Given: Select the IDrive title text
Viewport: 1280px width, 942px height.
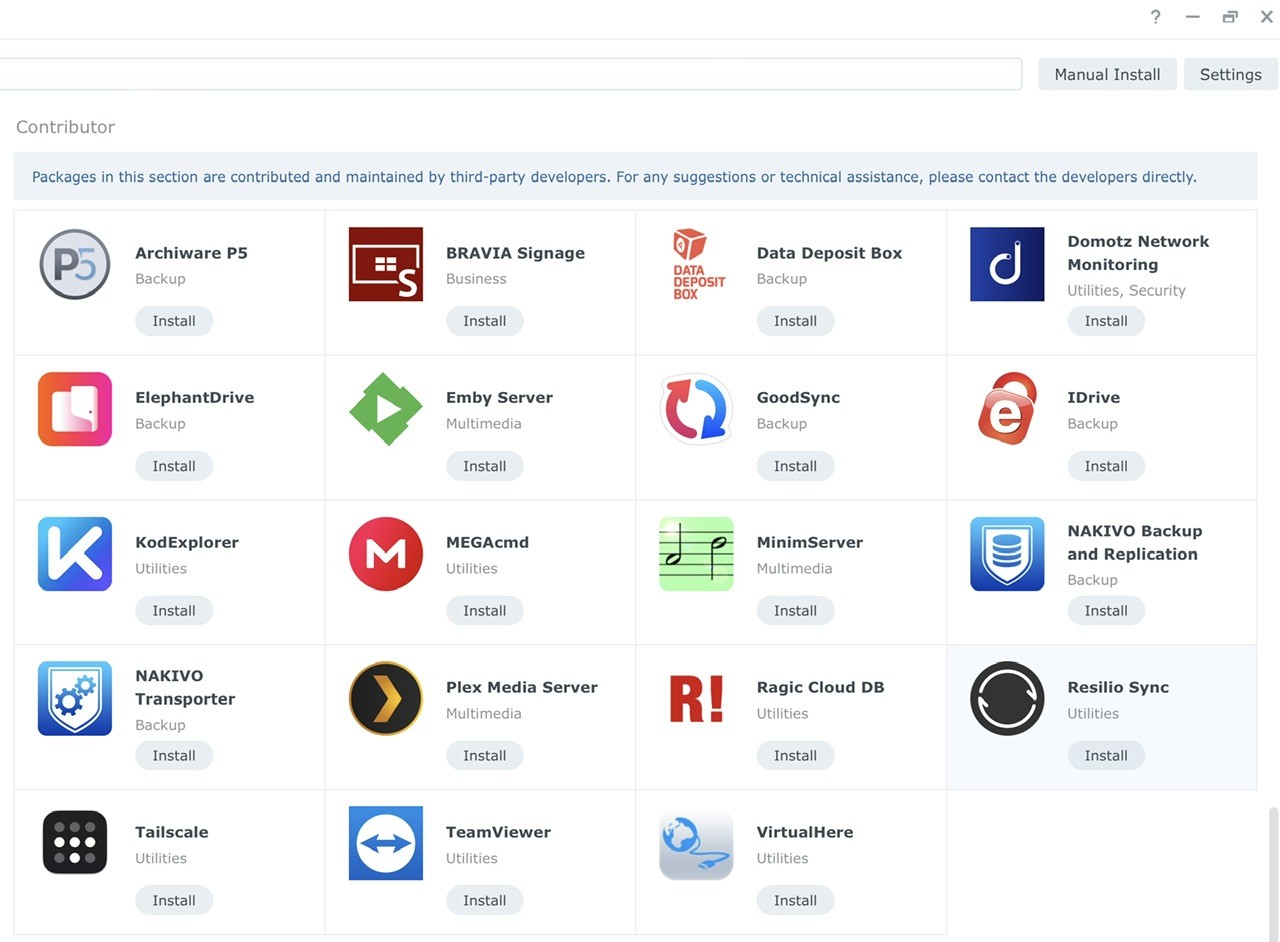Looking at the screenshot, I should click(x=1093, y=397).
